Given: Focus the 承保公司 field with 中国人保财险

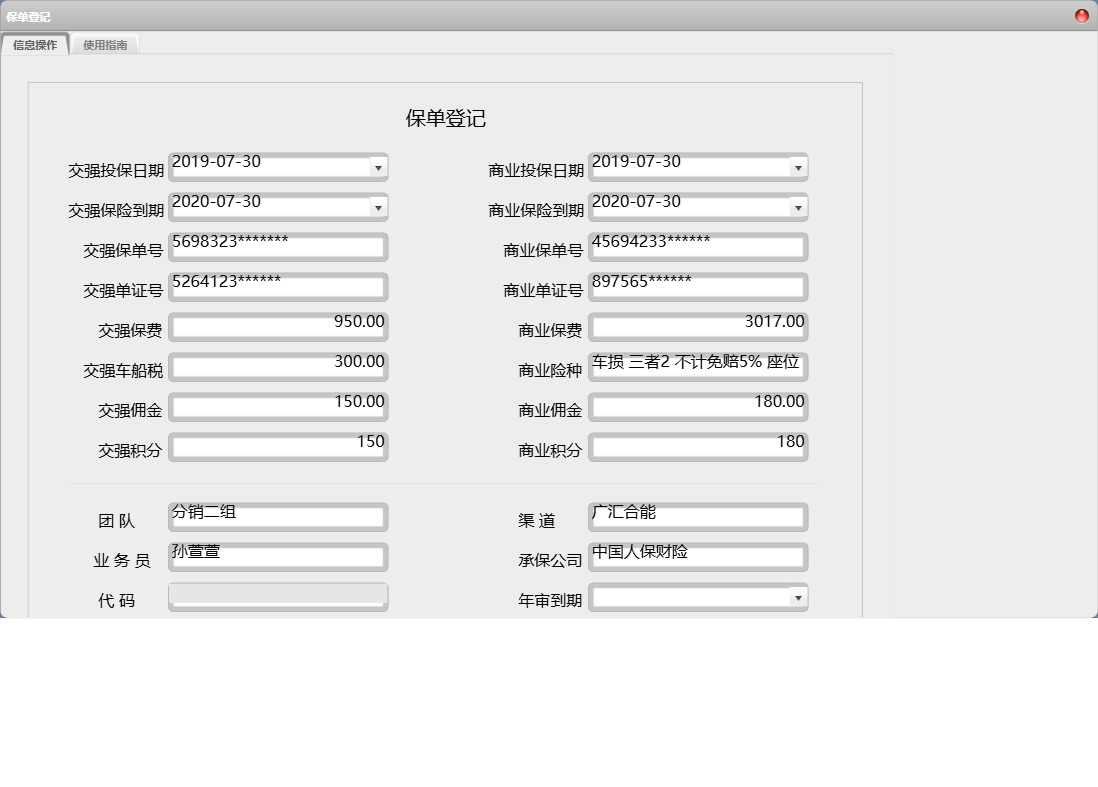Looking at the screenshot, I should point(698,557).
